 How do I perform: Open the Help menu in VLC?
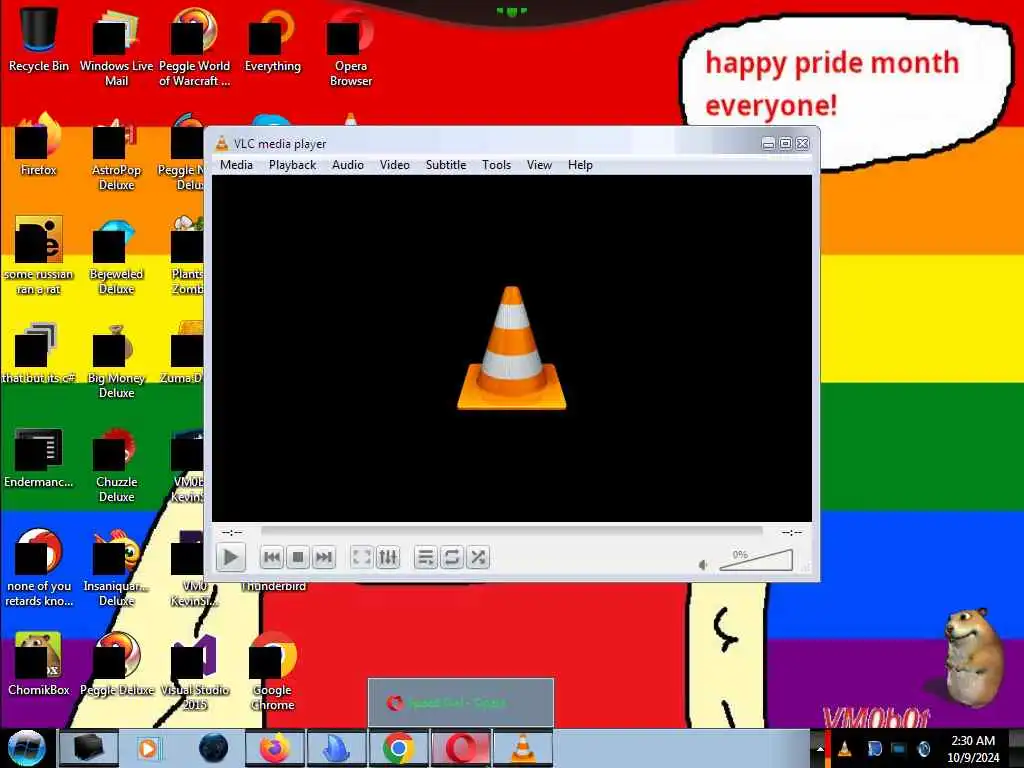pos(580,165)
